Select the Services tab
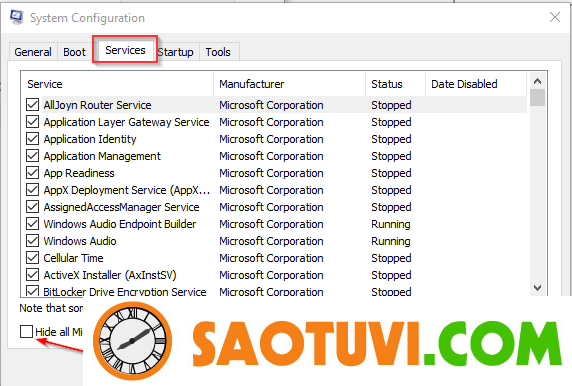This screenshot has width=572, height=386. tap(125, 50)
